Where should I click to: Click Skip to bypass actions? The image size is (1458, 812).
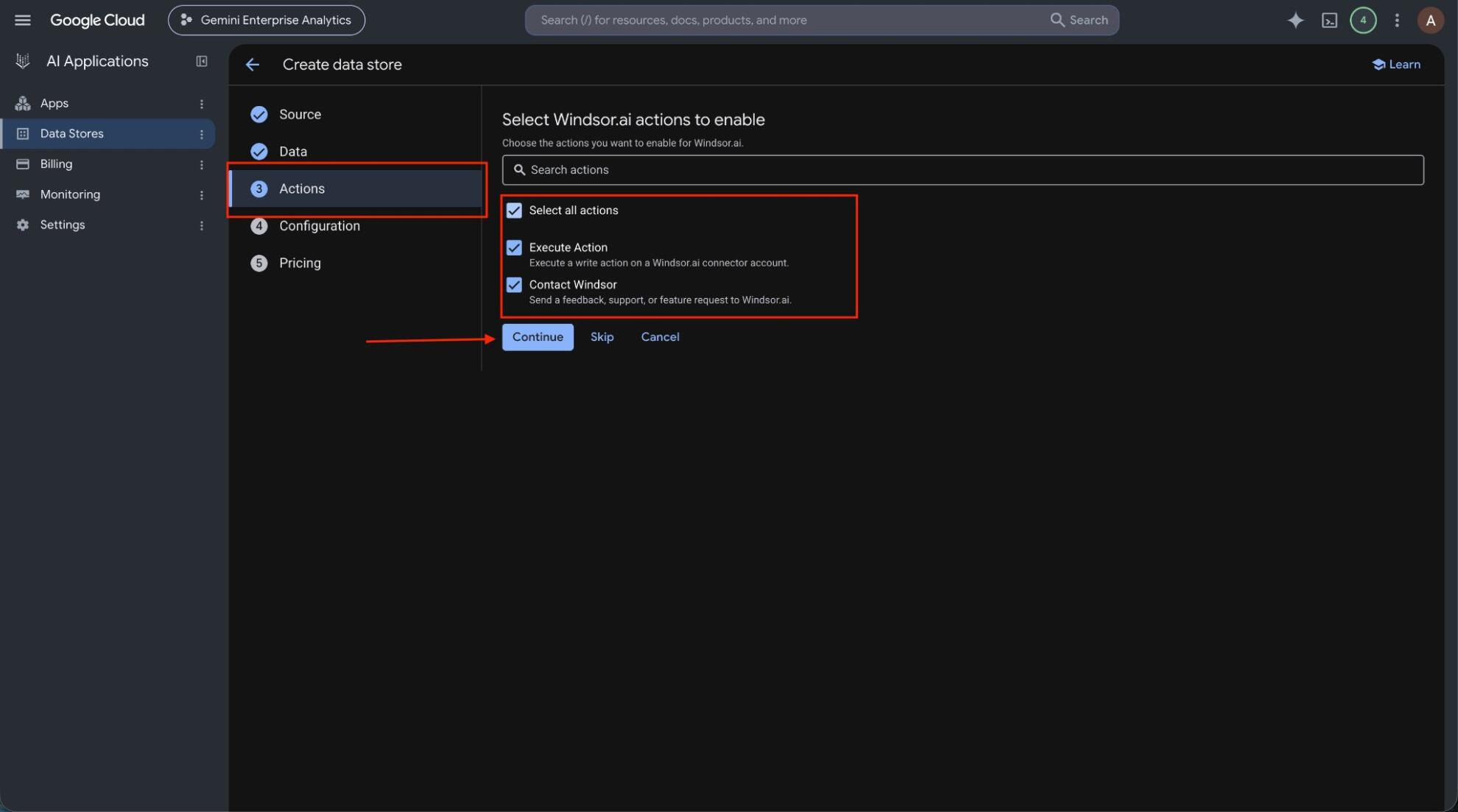(x=602, y=337)
